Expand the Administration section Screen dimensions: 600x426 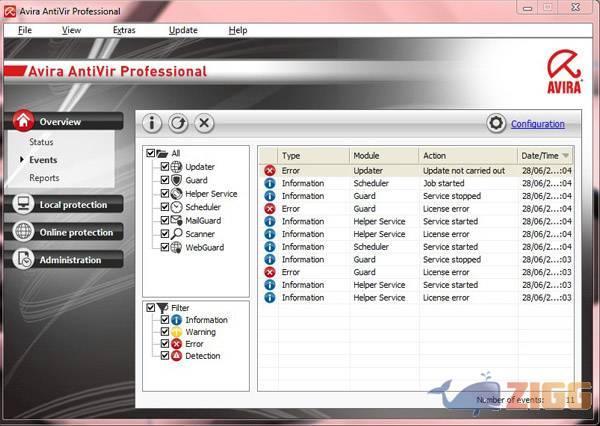64,260
